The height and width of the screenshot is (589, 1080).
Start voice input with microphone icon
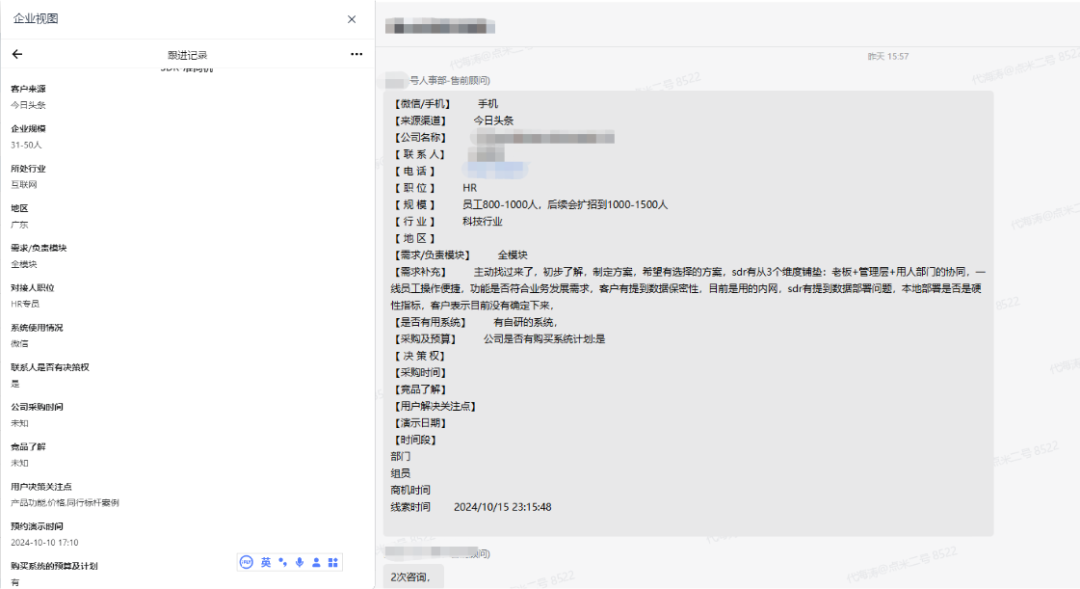(x=299, y=562)
